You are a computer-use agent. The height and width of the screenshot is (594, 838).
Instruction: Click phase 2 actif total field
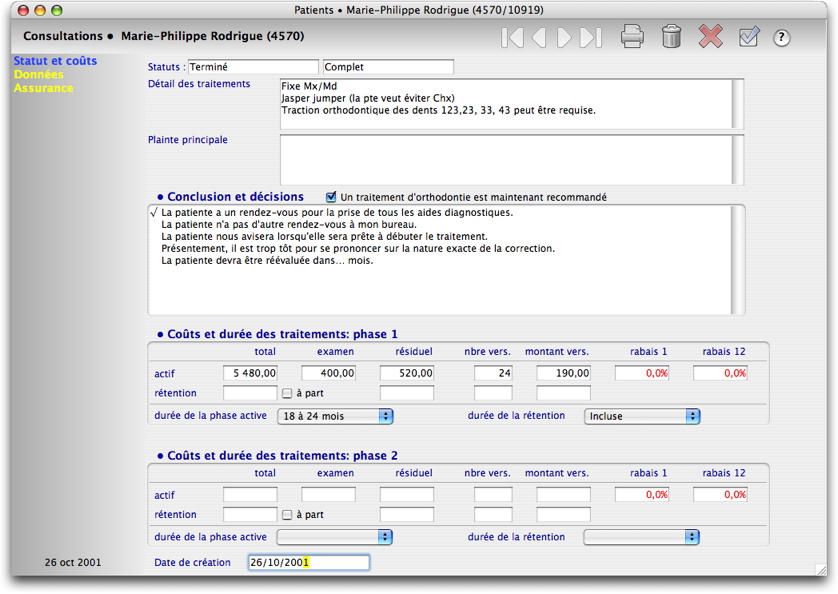(250, 495)
